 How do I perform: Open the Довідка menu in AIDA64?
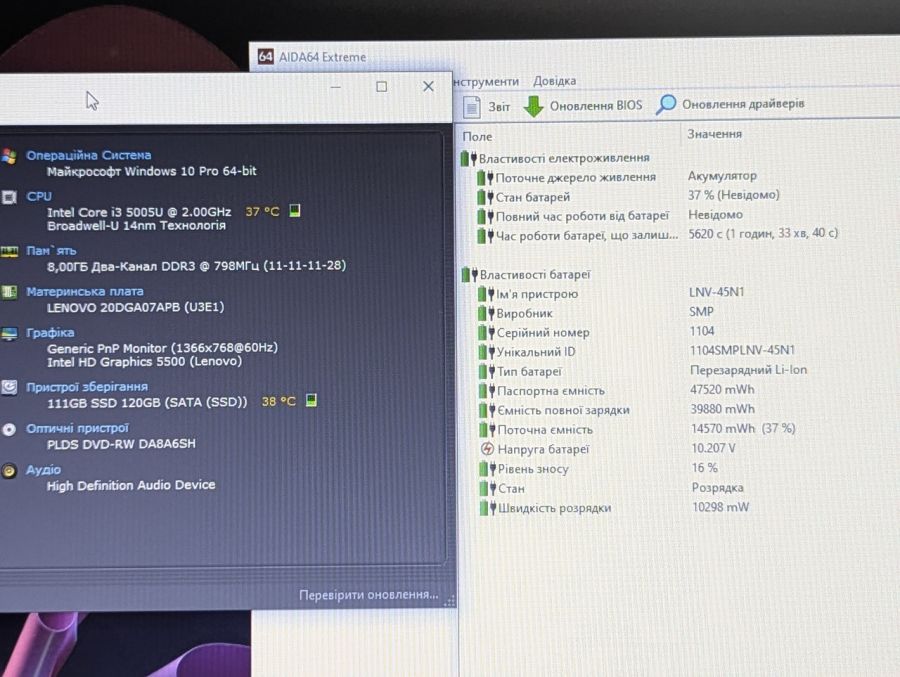click(x=554, y=81)
